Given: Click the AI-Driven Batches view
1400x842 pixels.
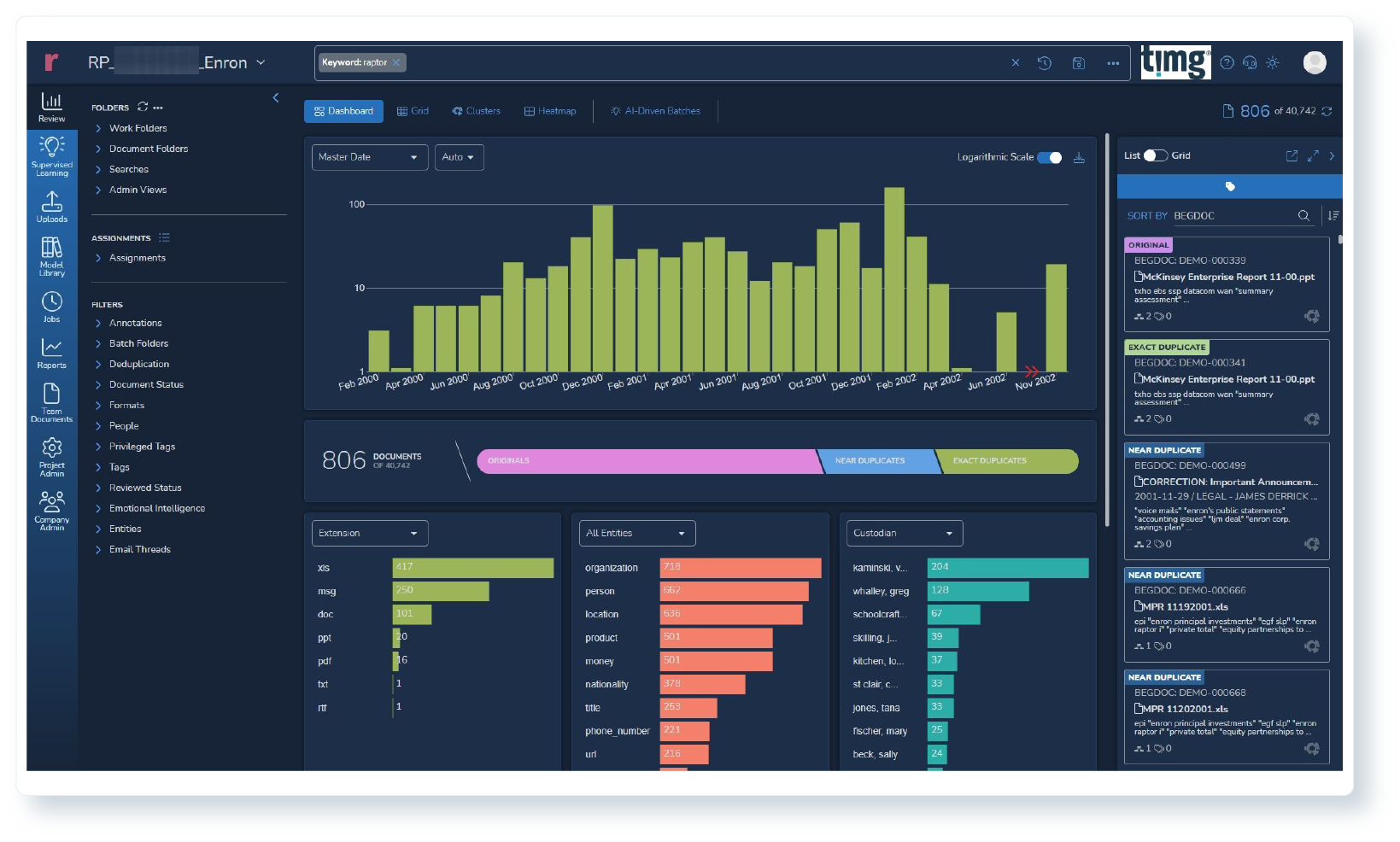Looking at the screenshot, I should point(655,111).
